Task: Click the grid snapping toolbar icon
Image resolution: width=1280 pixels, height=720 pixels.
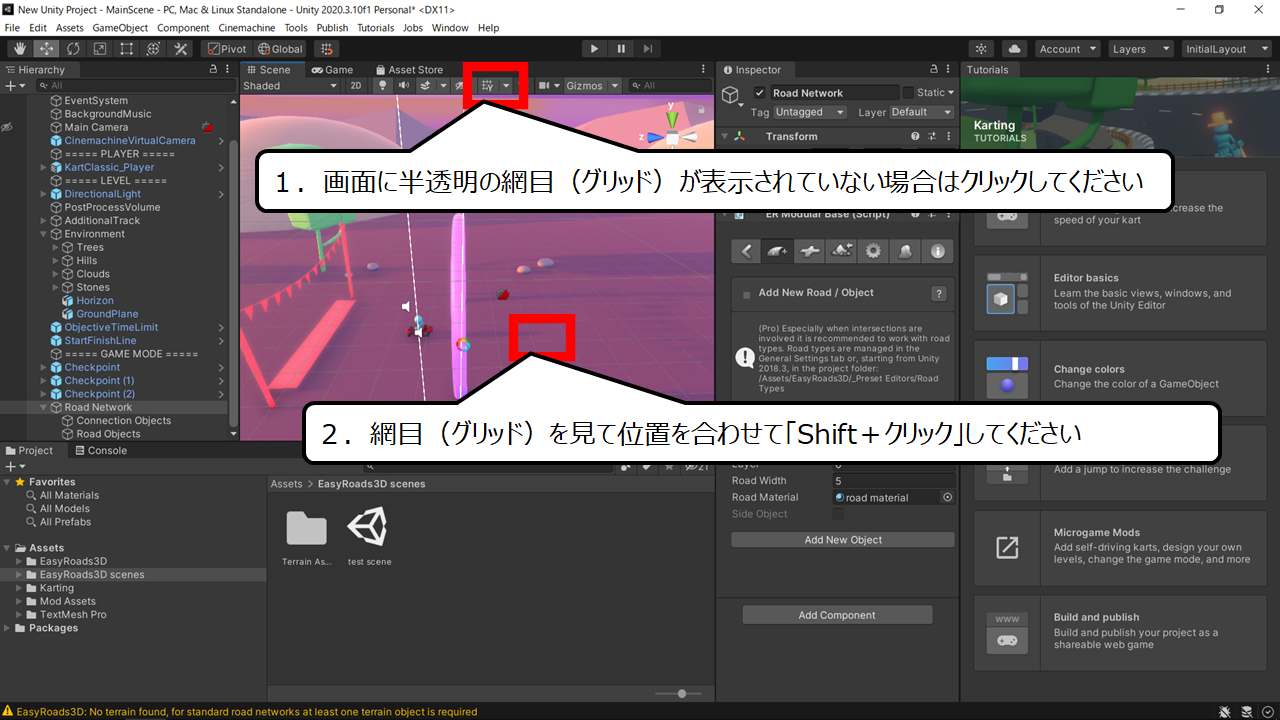Action: [x=326, y=48]
